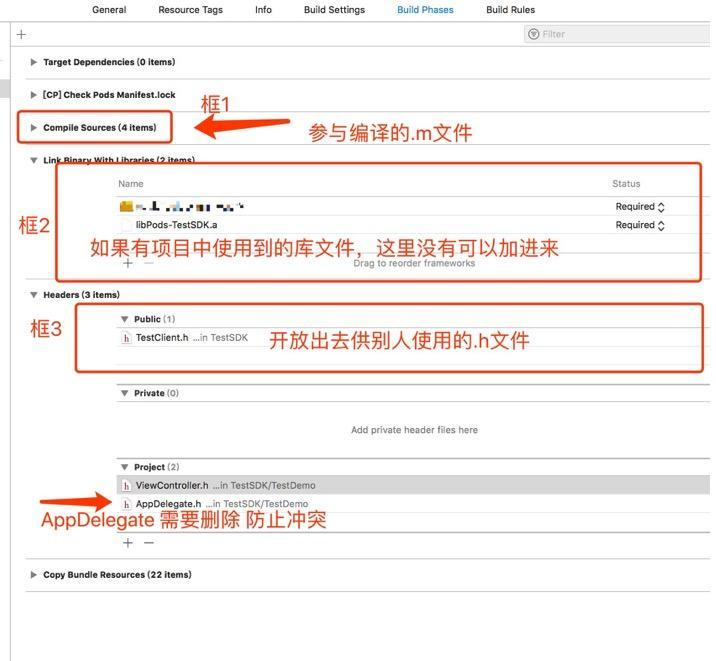Collapse the Project headers group
Viewport: 716px width, 661px height.
point(124,467)
